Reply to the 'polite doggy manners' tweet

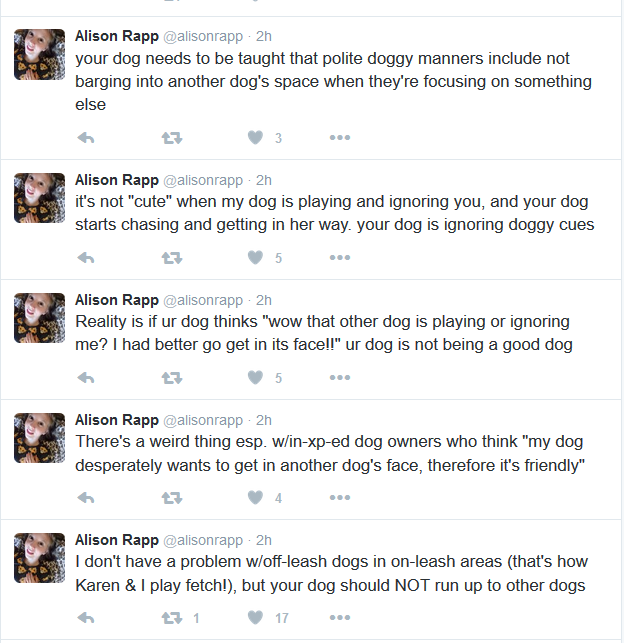pos(86,137)
